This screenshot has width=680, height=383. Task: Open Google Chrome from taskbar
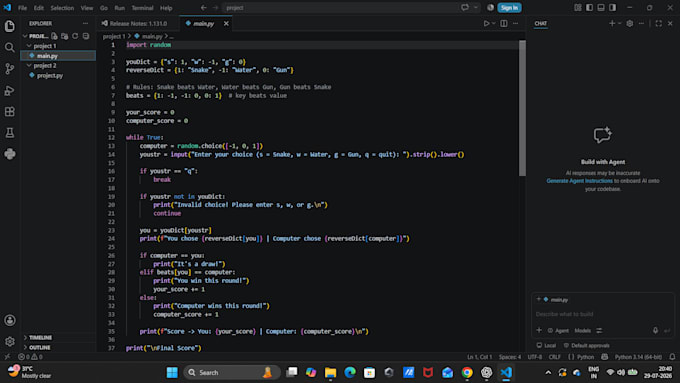(x=467, y=373)
